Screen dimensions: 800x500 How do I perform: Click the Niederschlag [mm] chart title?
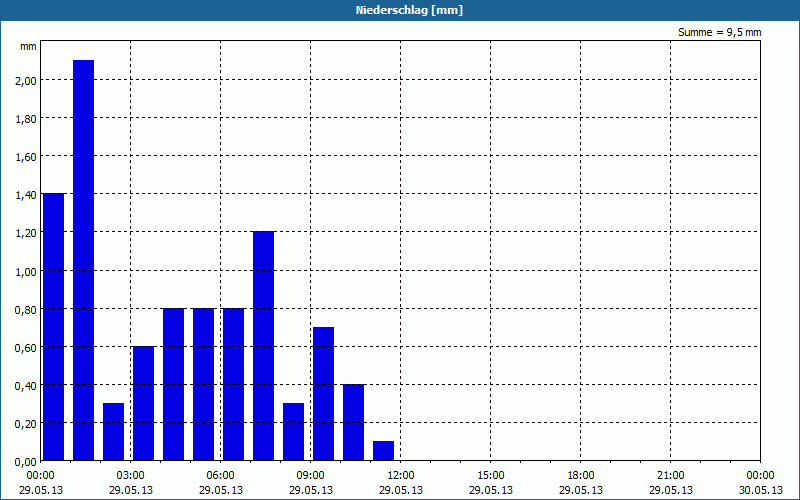[x=409, y=10]
